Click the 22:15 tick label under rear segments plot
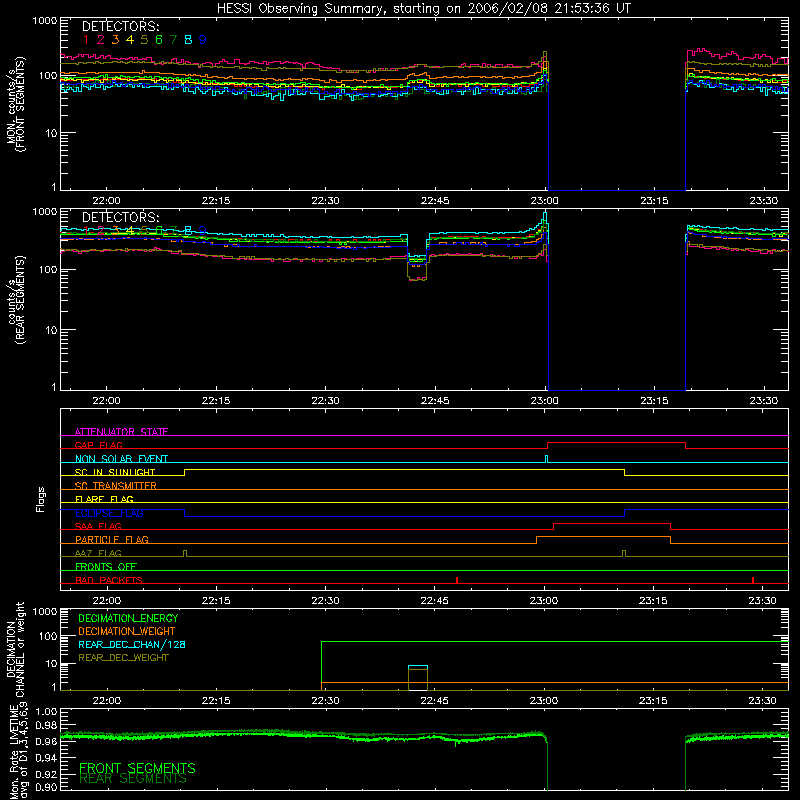 [x=216, y=401]
